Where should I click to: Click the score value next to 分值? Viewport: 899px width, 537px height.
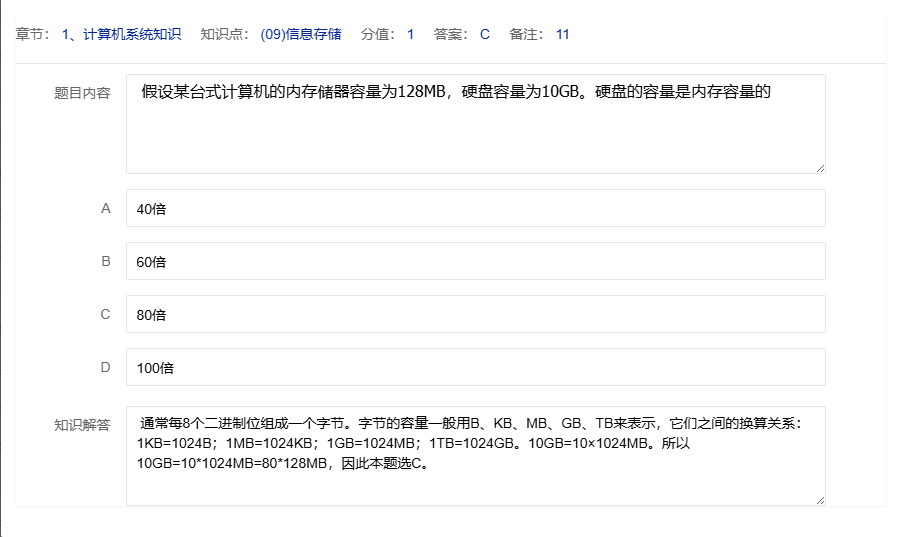(410, 34)
